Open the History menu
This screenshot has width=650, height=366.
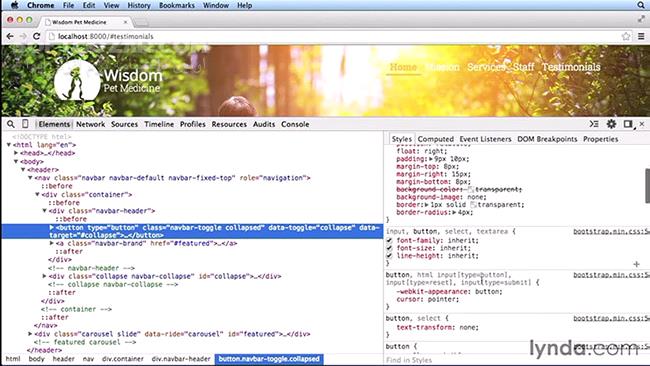[139, 5]
